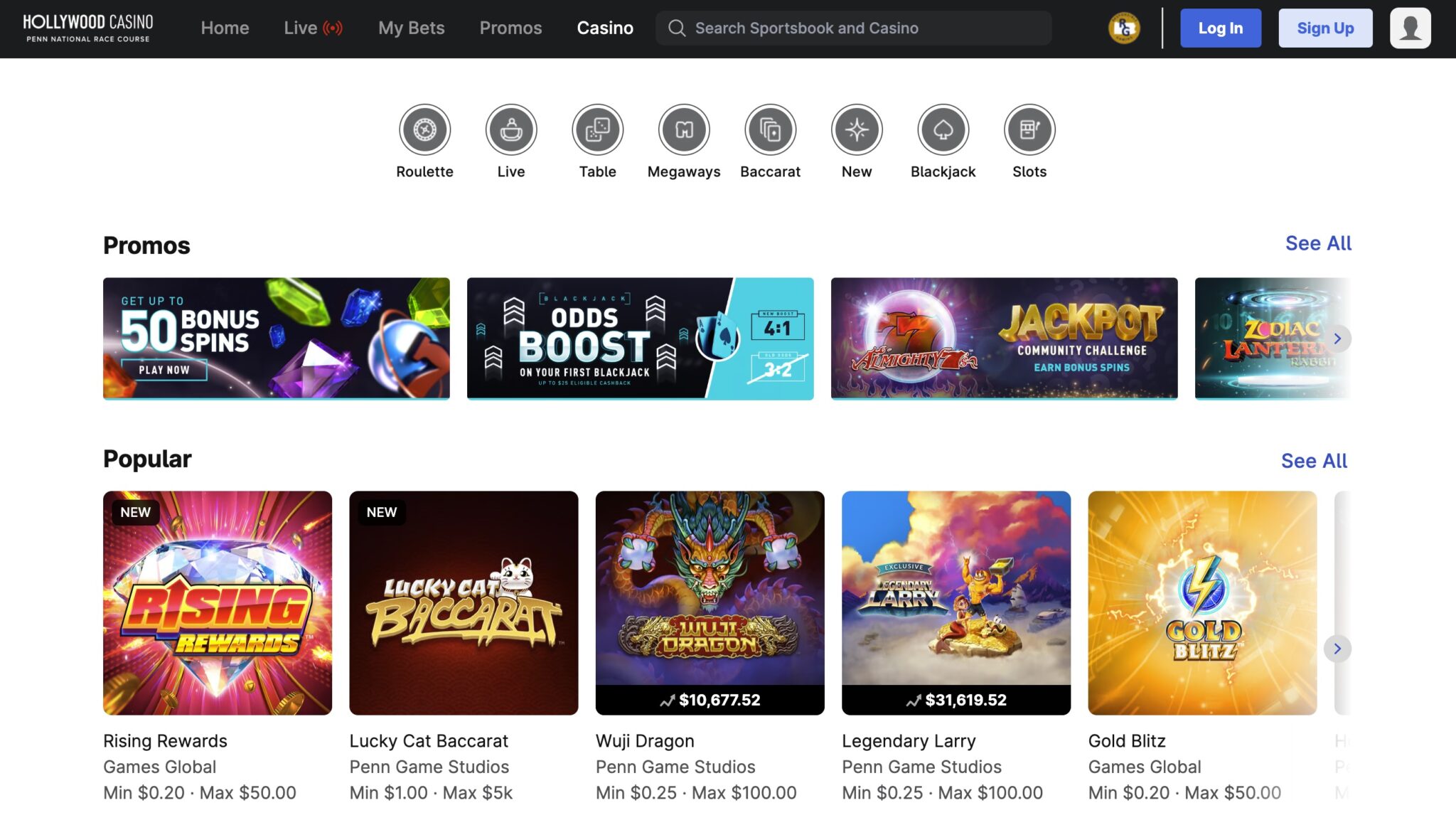
Task: Launch Legendary Larry game thumbnail
Action: 956,603
